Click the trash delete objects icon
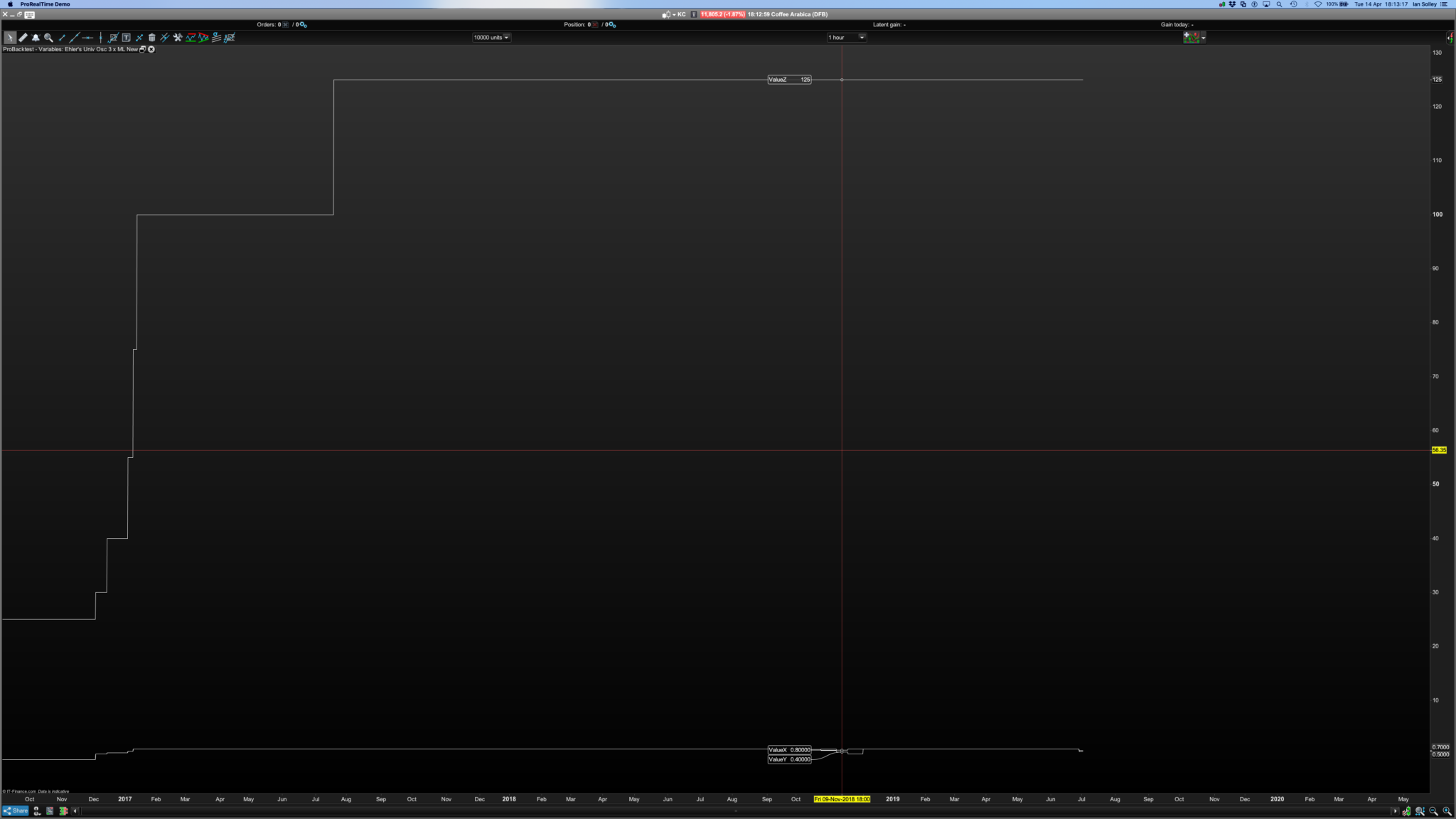The width and height of the screenshot is (1456, 819). [151, 38]
